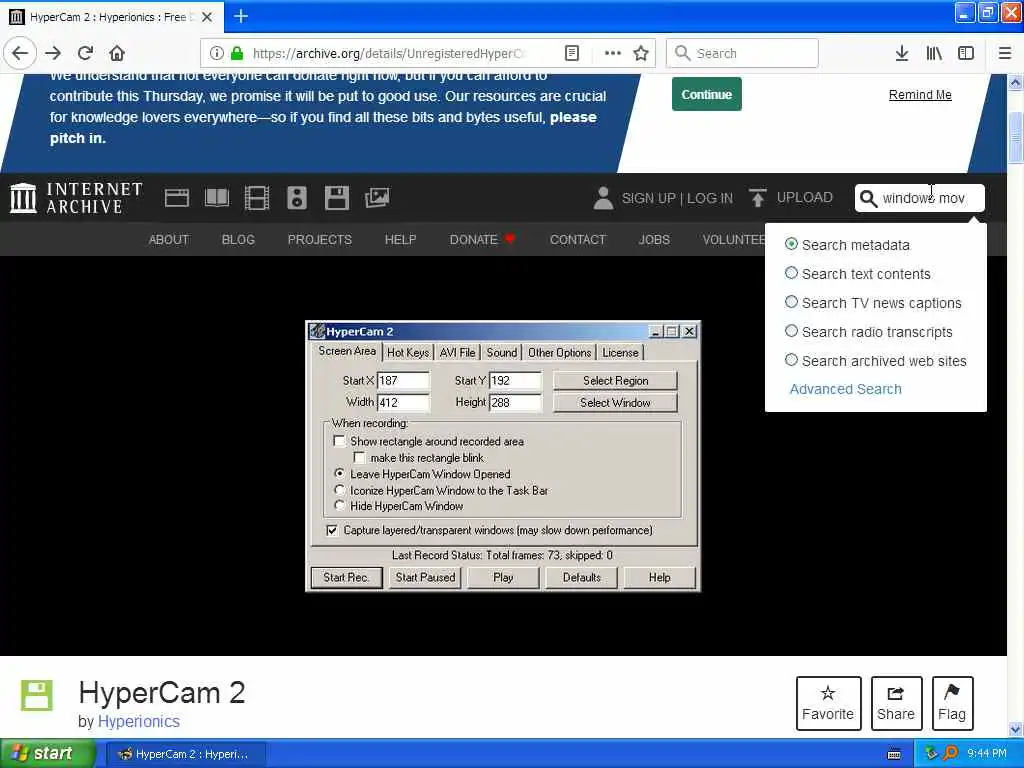Toggle the sidebar icon in the toolbar

966,53
